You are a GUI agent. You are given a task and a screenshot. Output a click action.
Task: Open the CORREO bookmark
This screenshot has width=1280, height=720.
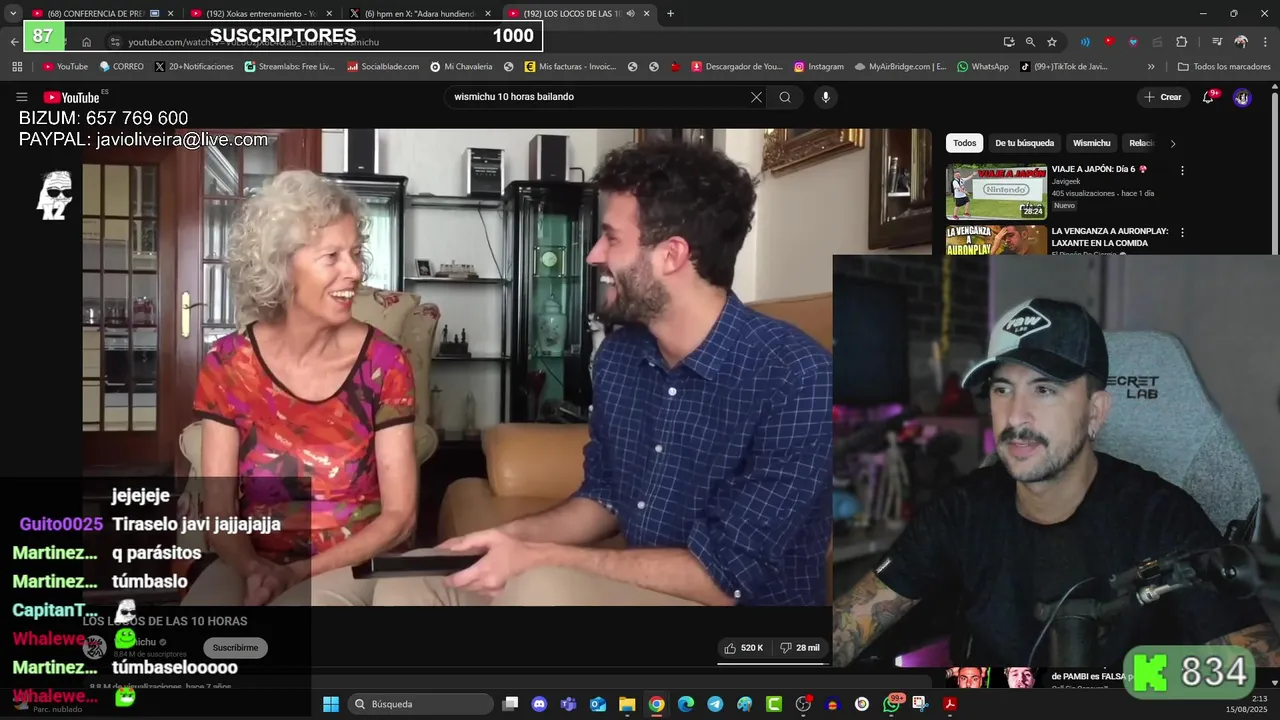point(121,67)
